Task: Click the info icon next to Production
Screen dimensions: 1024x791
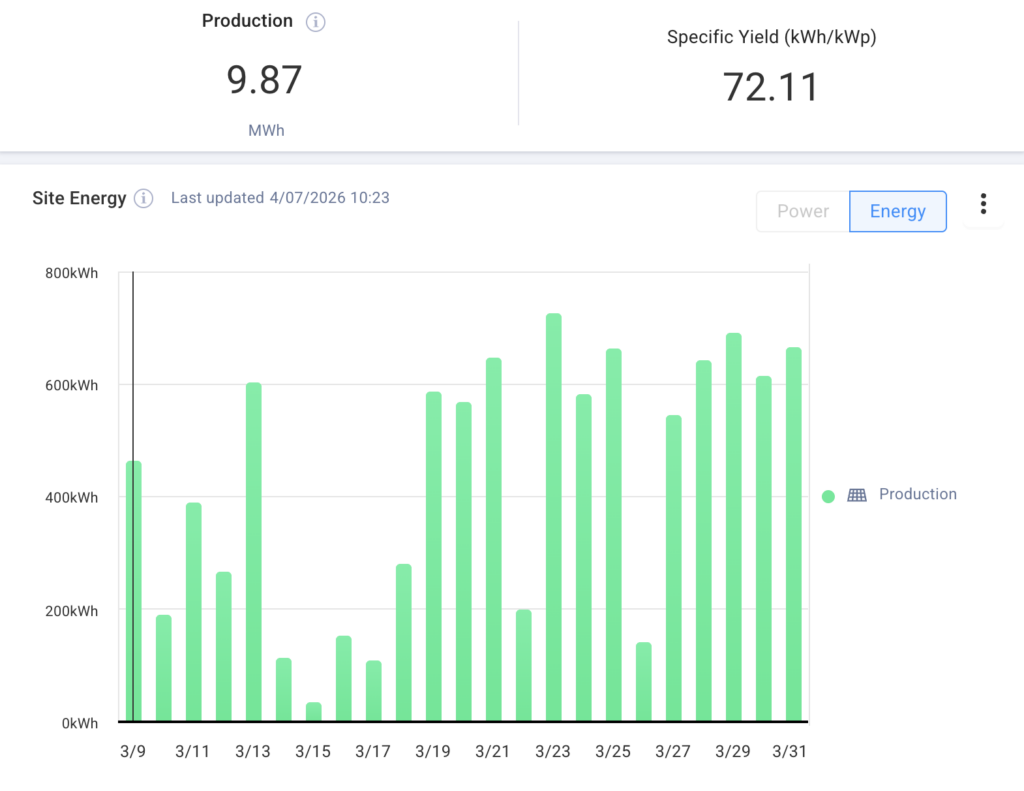Action: (x=316, y=22)
